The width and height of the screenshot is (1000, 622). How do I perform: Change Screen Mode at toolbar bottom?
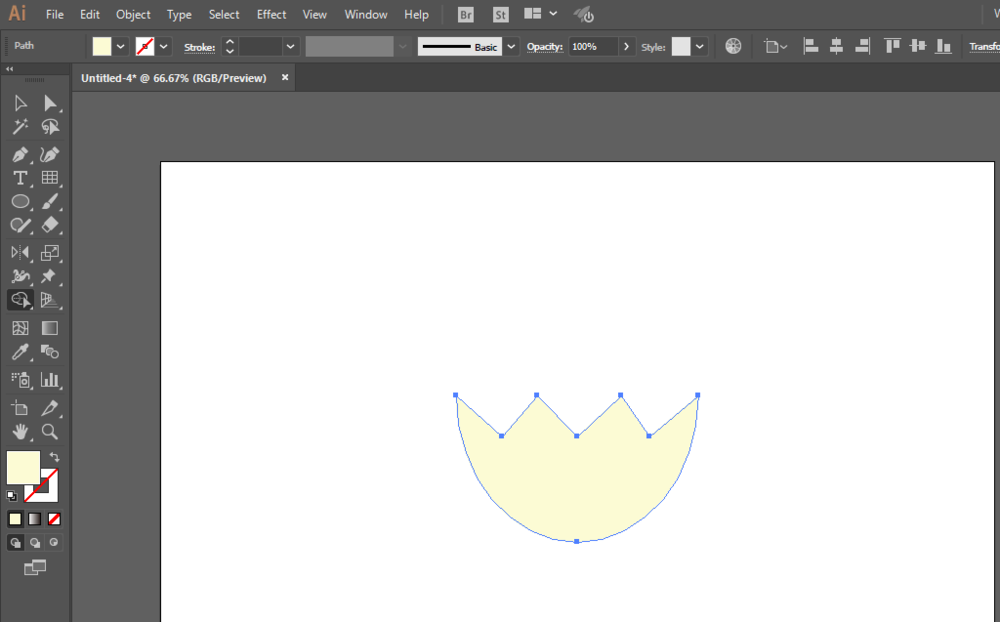35,567
